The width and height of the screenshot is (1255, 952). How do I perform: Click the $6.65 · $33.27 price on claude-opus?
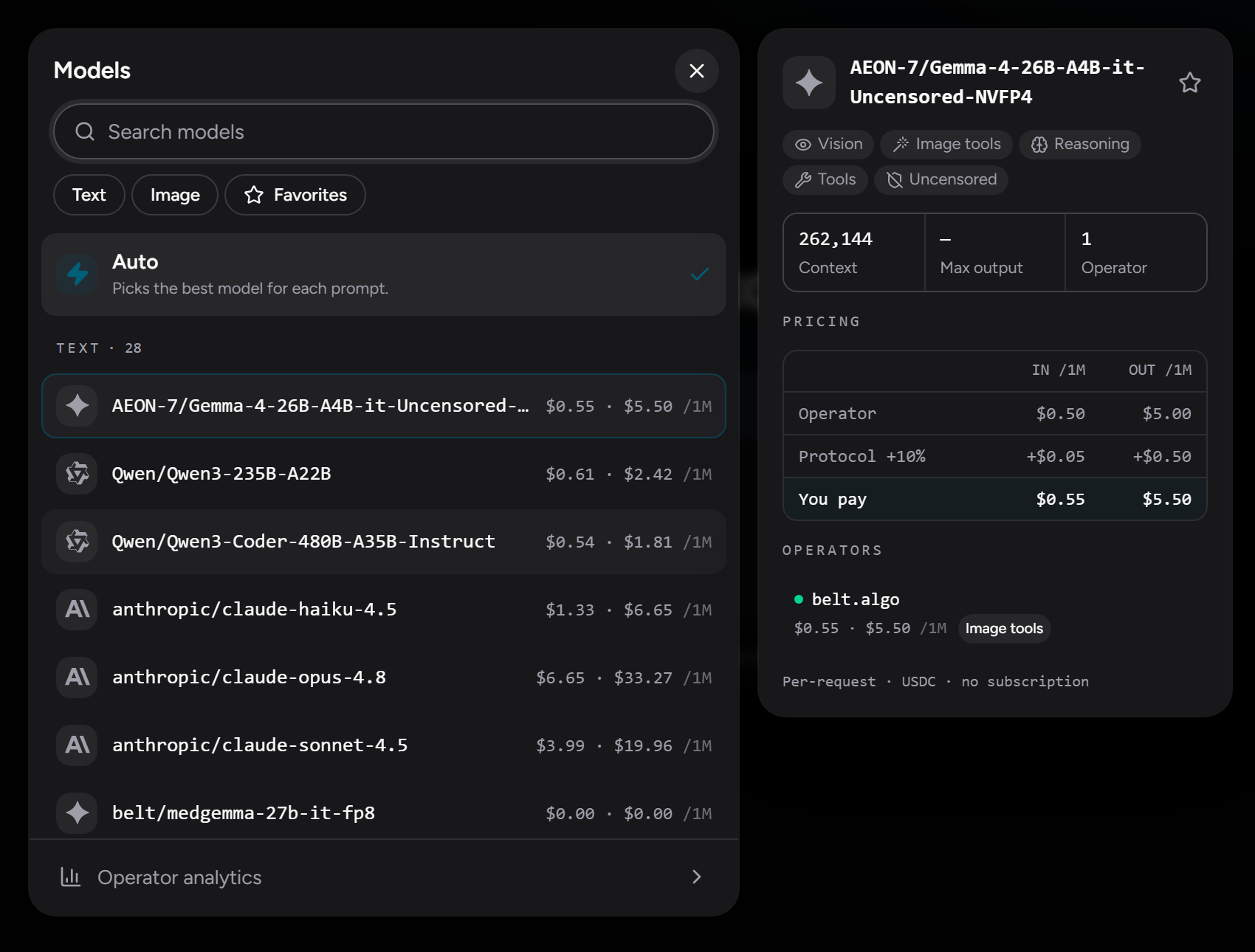624,677
